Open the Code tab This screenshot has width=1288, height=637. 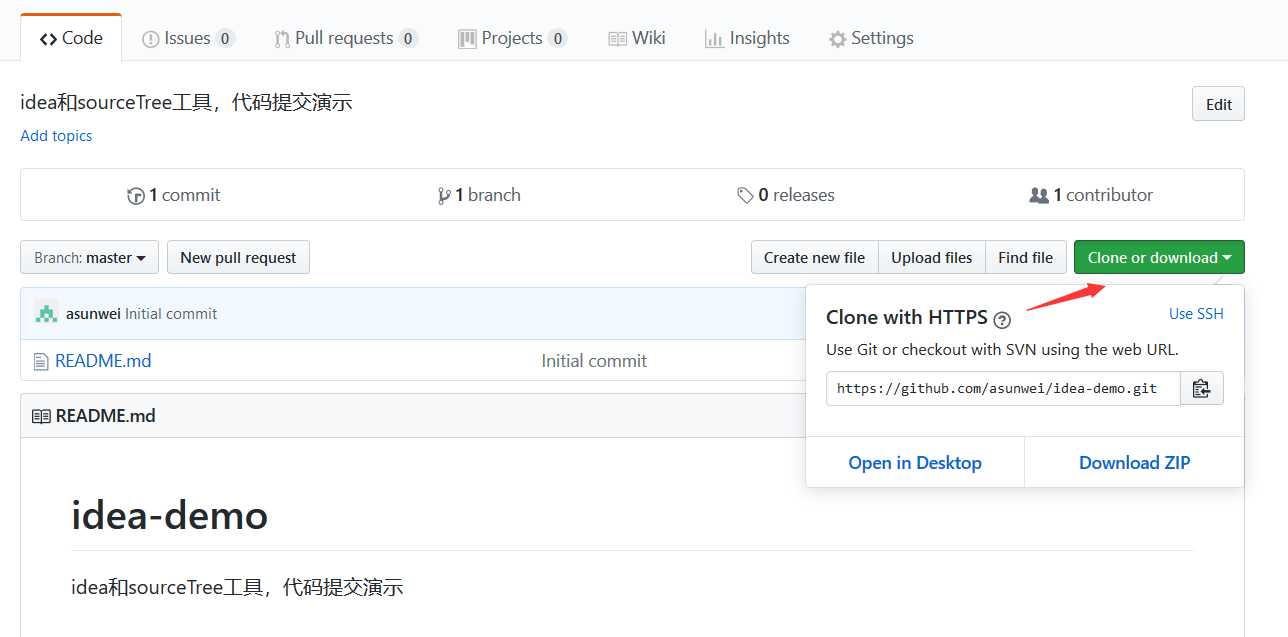(x=71, y=38)
